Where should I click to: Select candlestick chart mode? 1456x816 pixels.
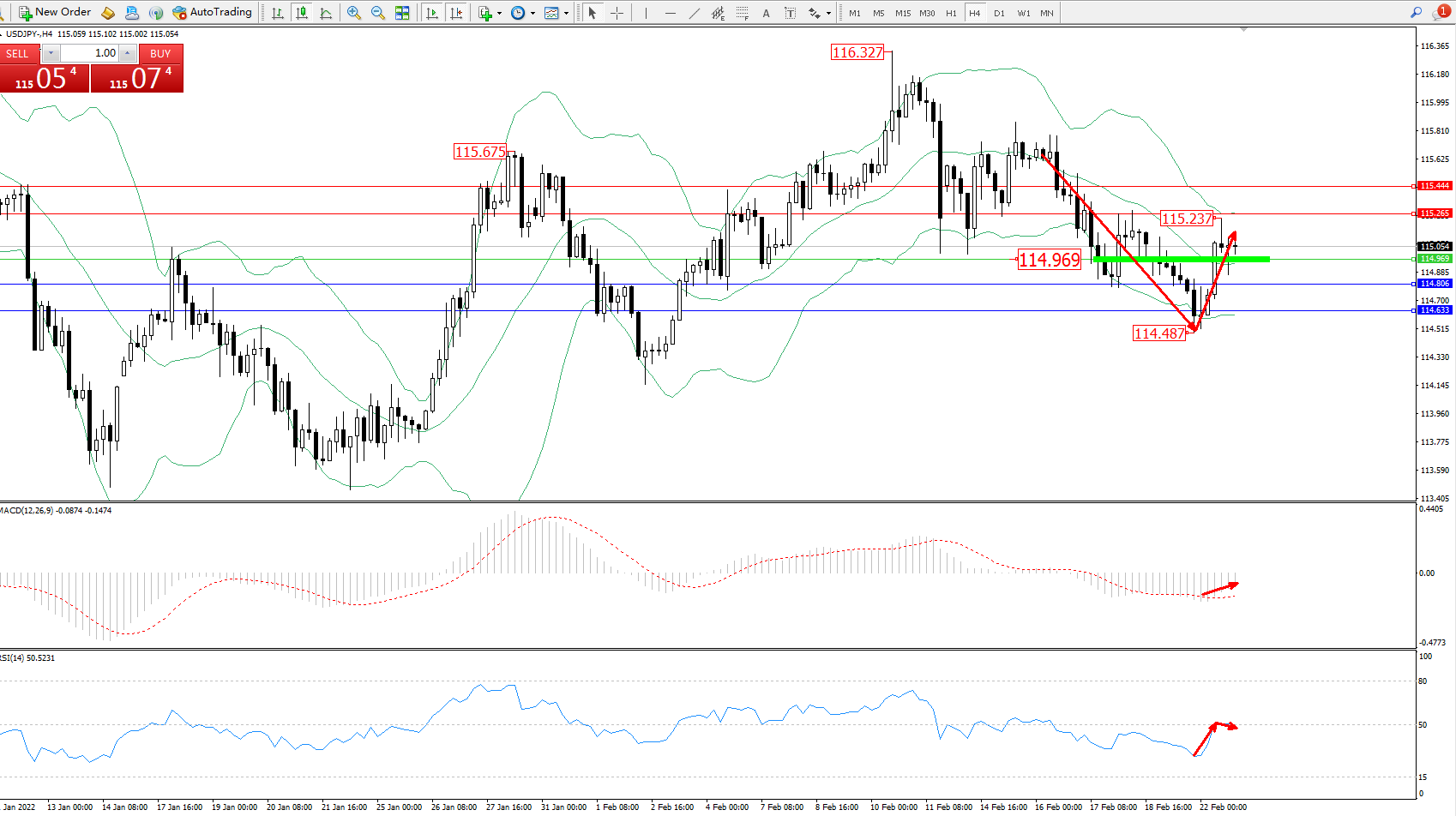coord(301,13)
